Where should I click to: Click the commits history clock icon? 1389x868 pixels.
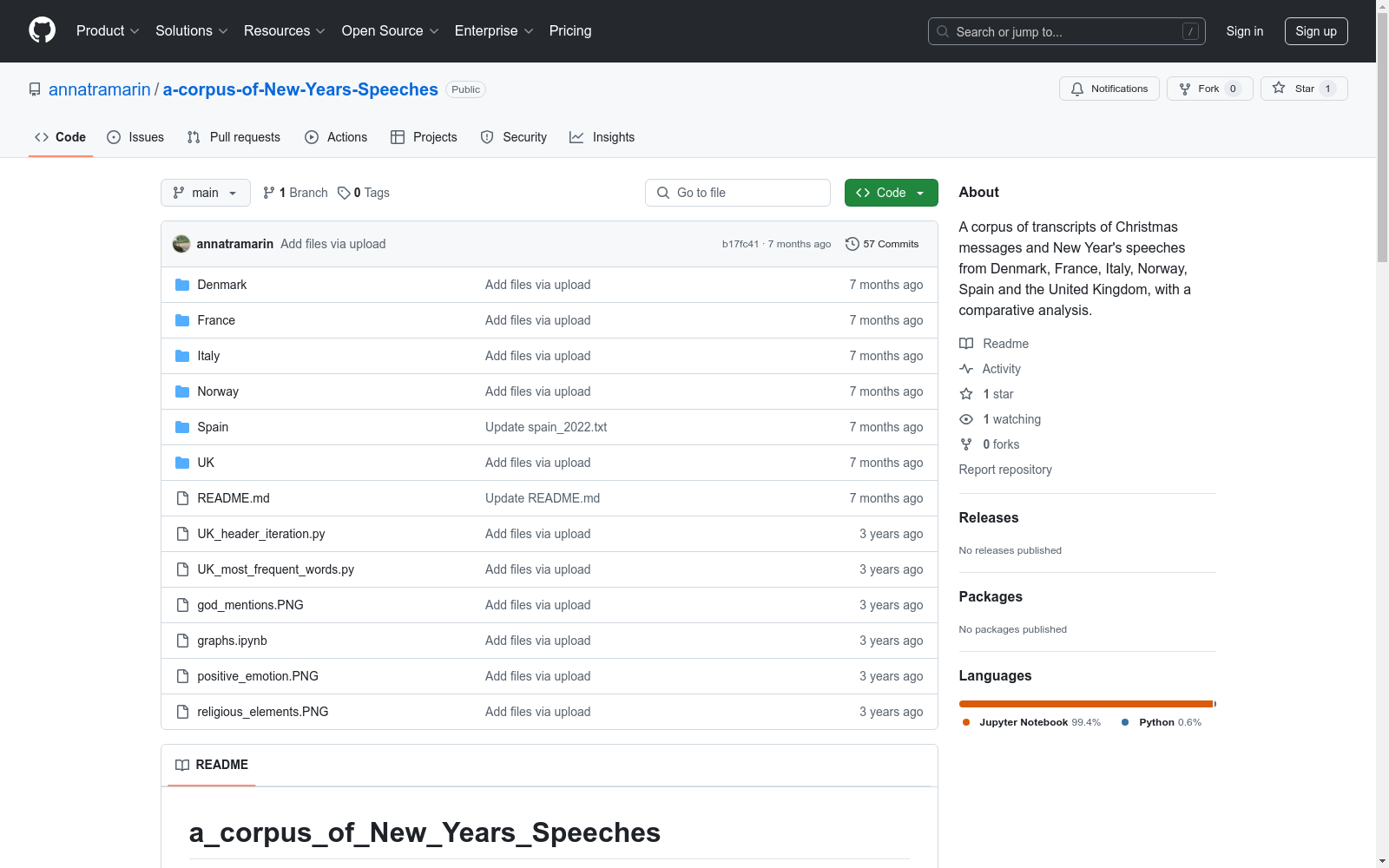[852, 244]
